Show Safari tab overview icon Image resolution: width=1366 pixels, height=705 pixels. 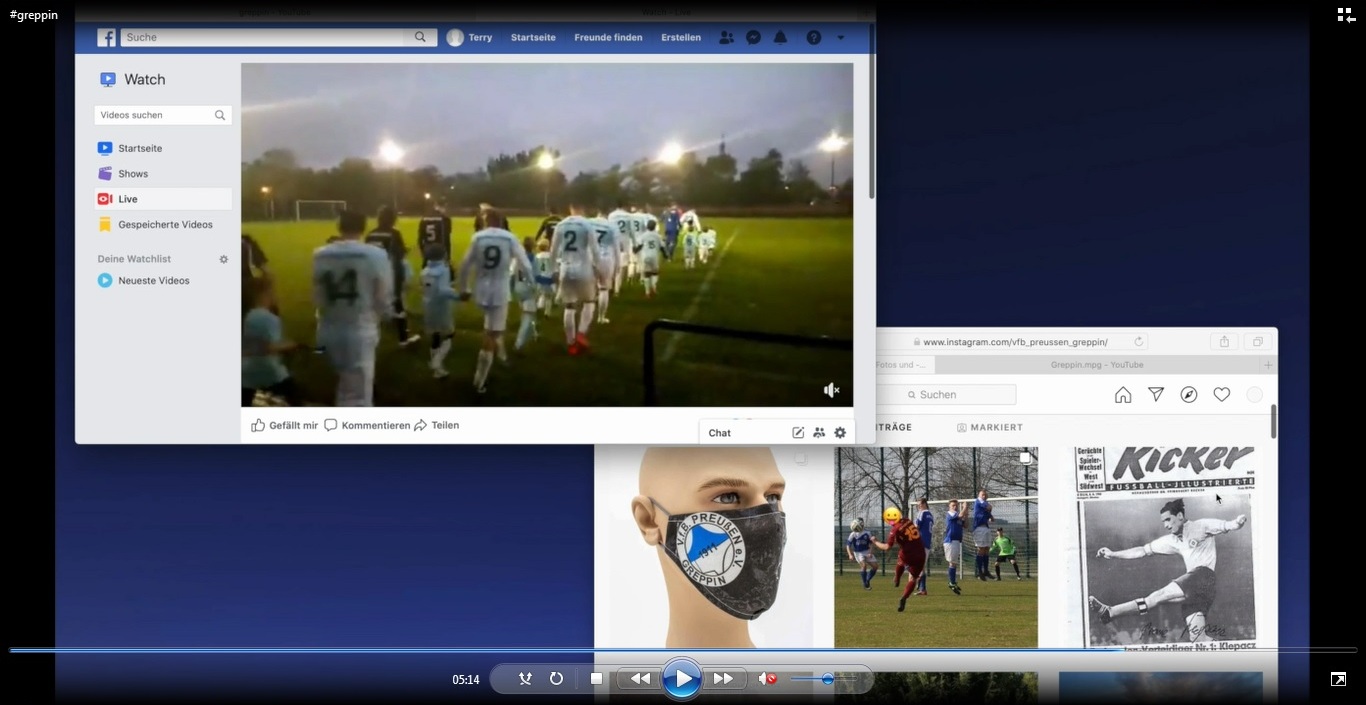(x=1258, y=341)
